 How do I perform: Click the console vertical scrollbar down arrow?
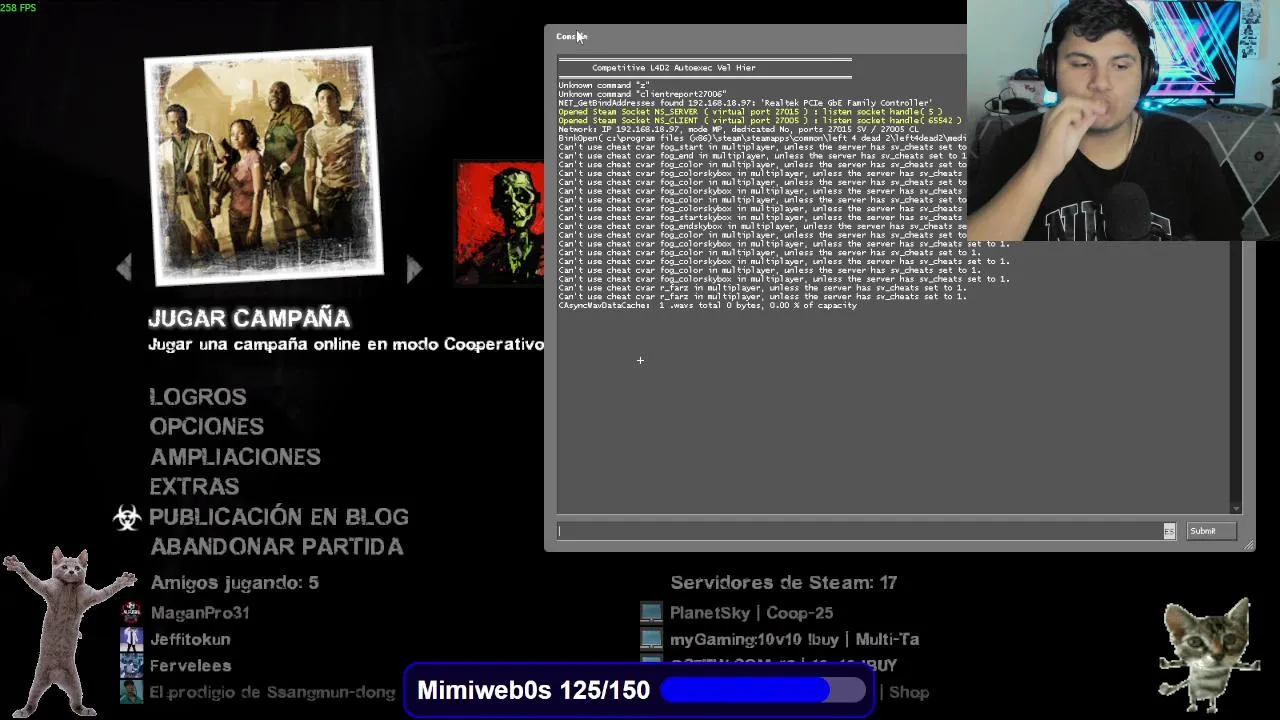click(x=1236, y=508)
